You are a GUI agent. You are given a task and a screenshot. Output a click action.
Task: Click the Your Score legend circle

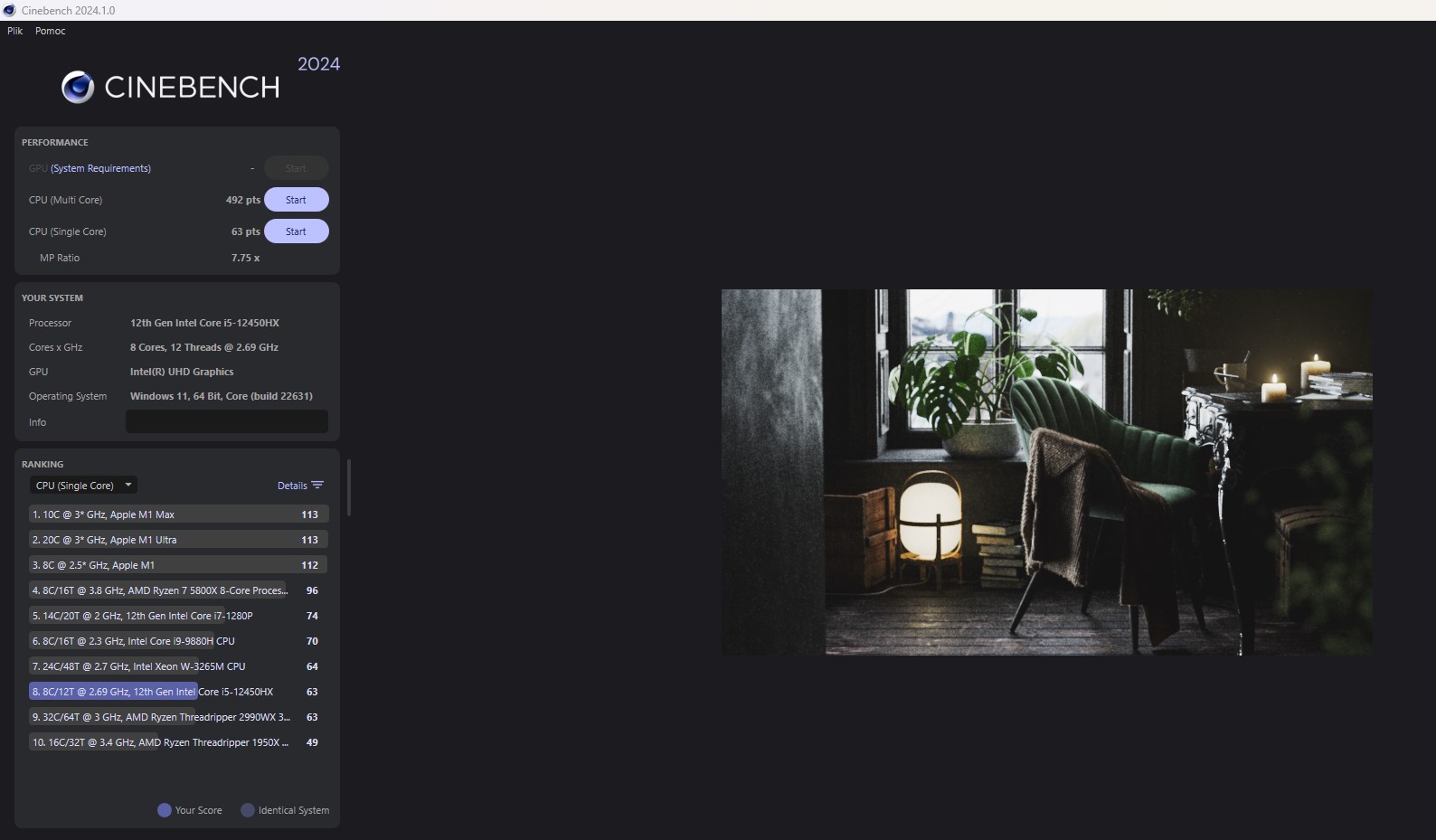pos(165,810)
